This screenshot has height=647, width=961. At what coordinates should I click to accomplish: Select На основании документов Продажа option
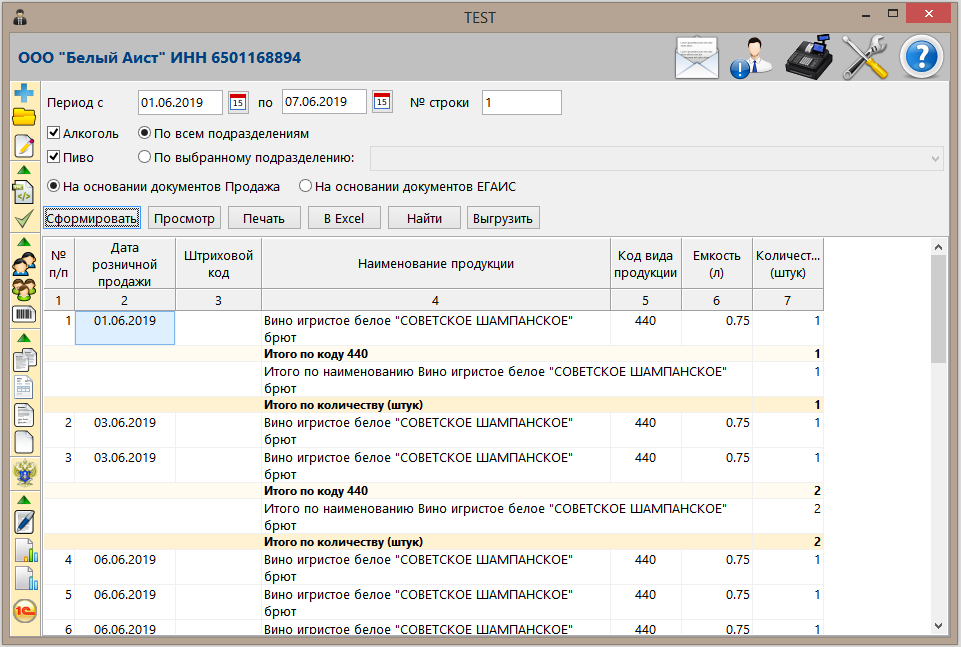point(54,186)
